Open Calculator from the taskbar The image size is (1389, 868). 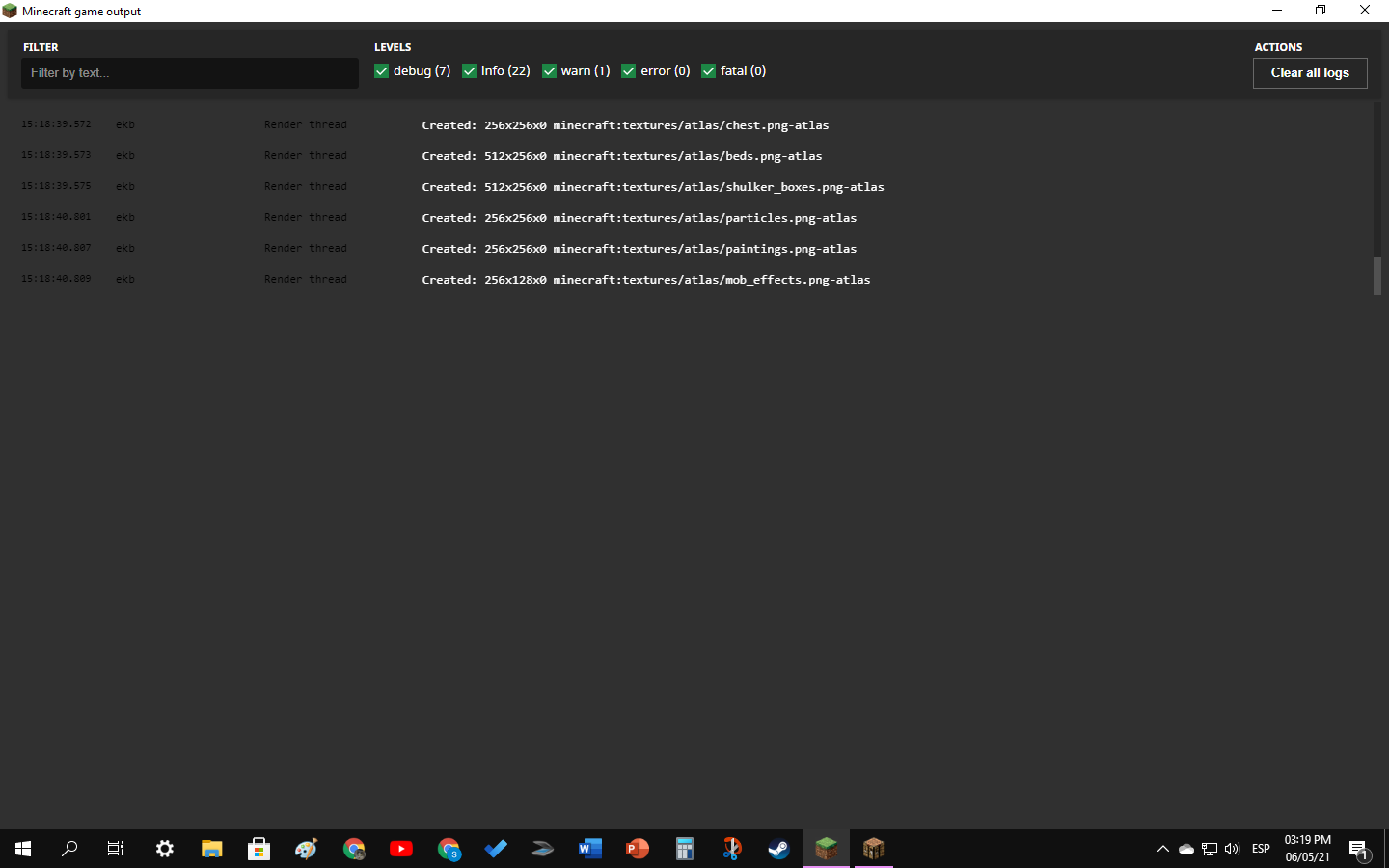(685, 849)
